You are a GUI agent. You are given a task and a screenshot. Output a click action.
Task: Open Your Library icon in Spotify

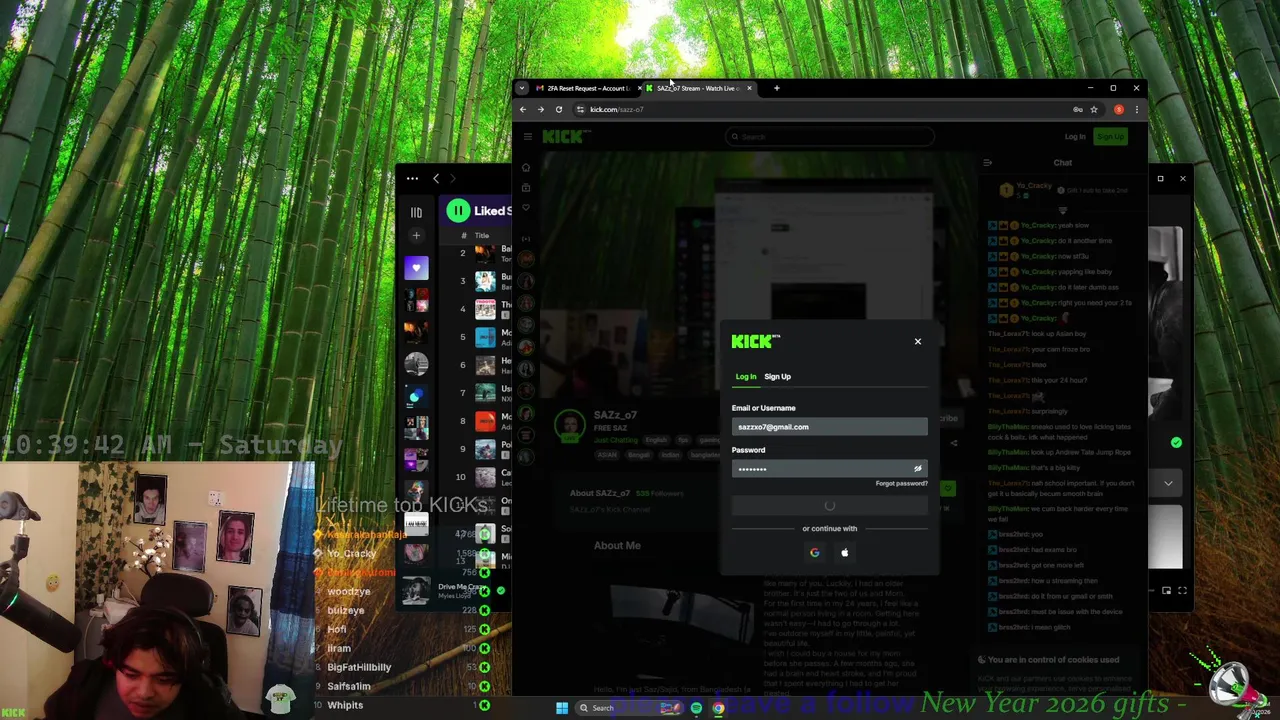[416, 212]
